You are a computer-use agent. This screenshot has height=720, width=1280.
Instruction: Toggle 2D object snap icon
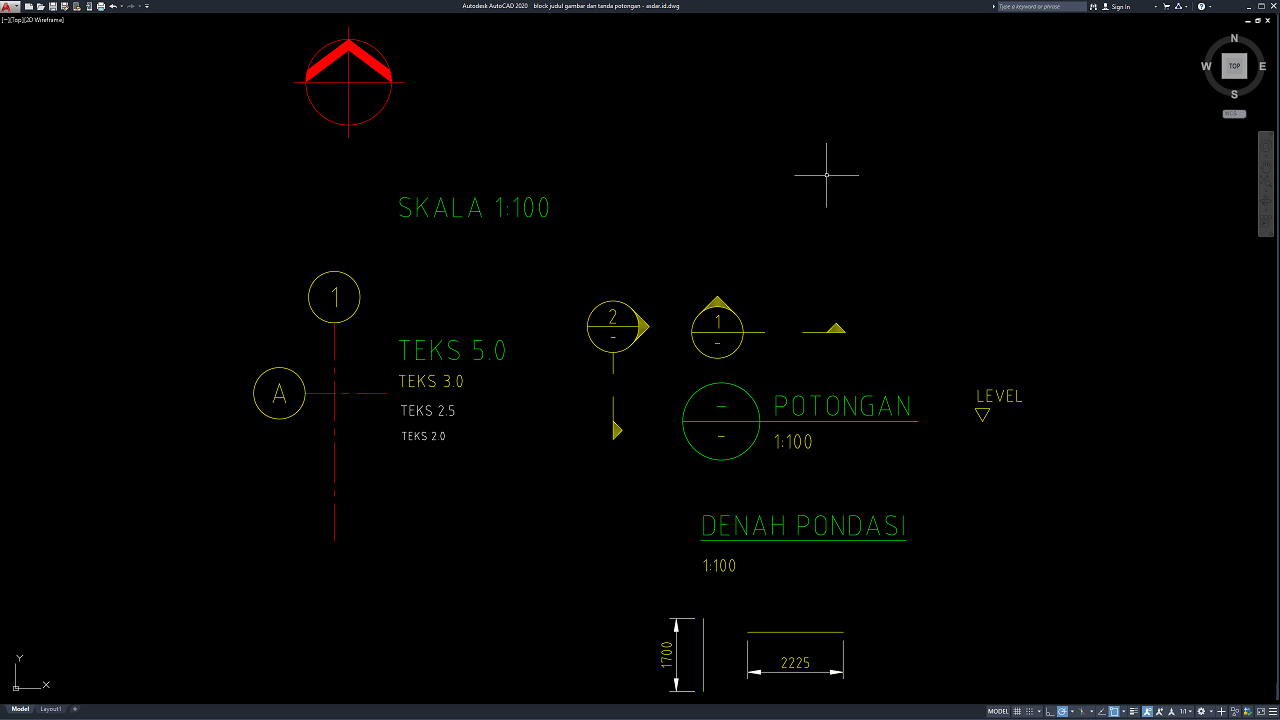(x=1114, y=712)
